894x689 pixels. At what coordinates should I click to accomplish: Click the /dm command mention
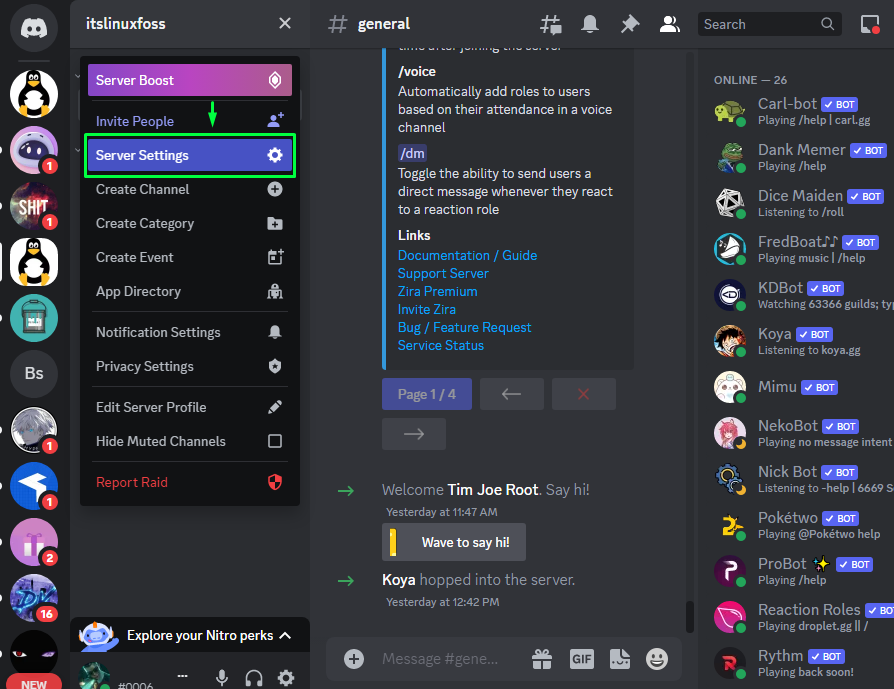point(412,153)
